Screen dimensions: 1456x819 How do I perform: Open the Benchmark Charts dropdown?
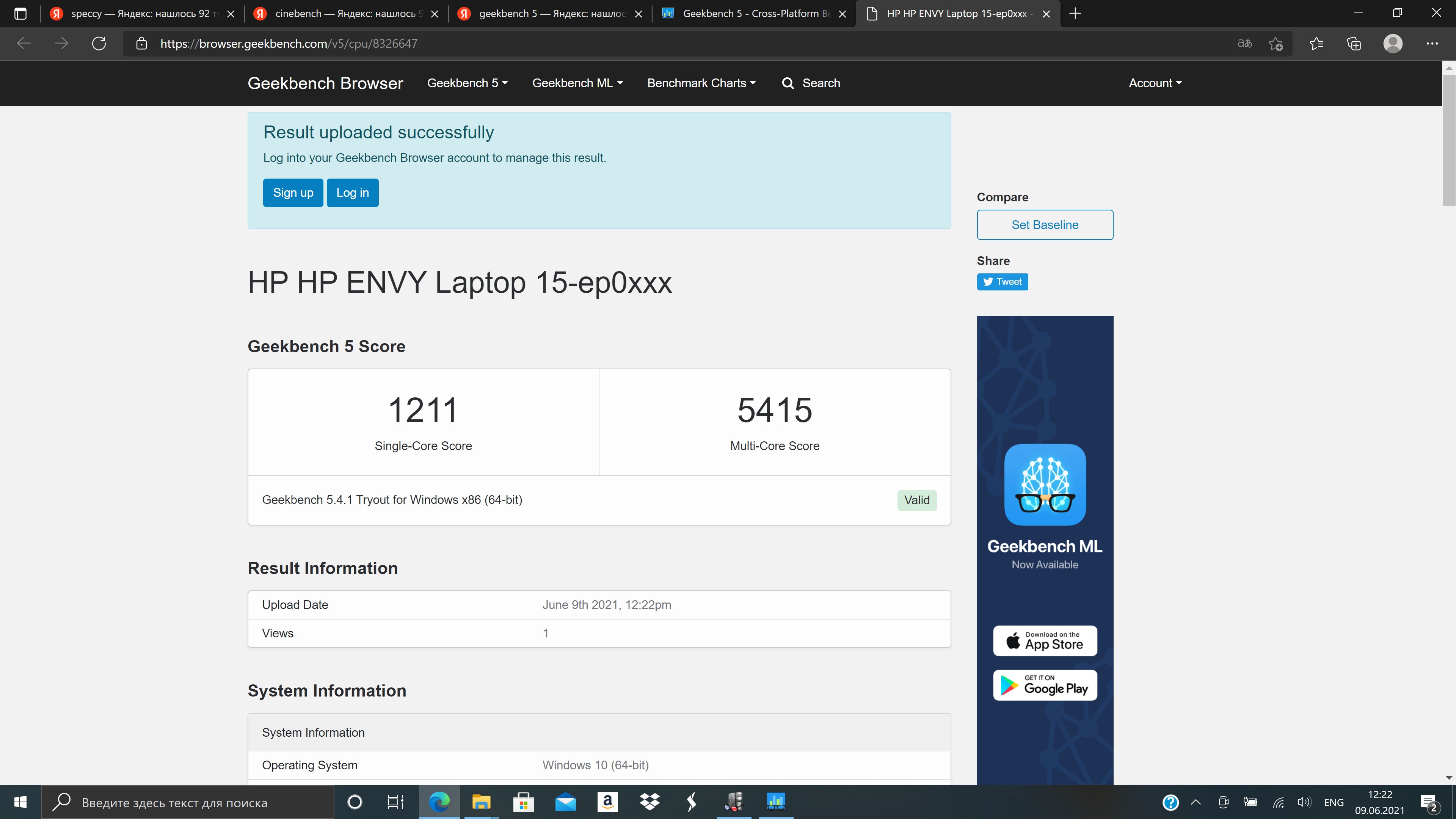pyautogui.click(x=701, y=83)
